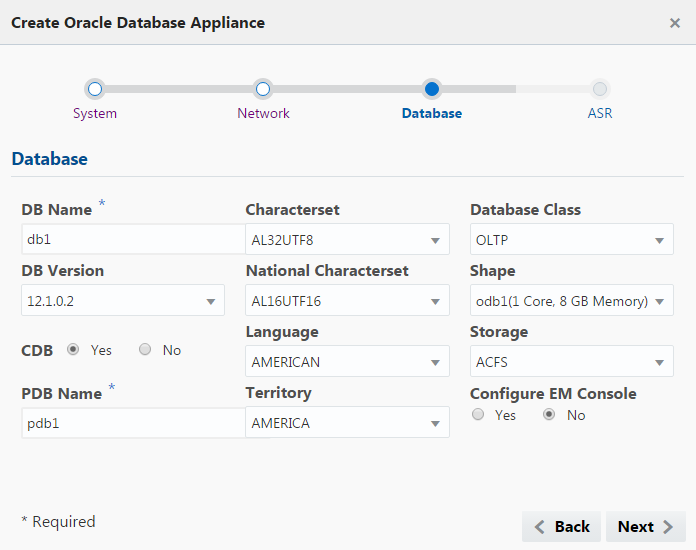Go to the ASR step label
This screenshot has height=550, width=696.
click(x=600, y=113)
